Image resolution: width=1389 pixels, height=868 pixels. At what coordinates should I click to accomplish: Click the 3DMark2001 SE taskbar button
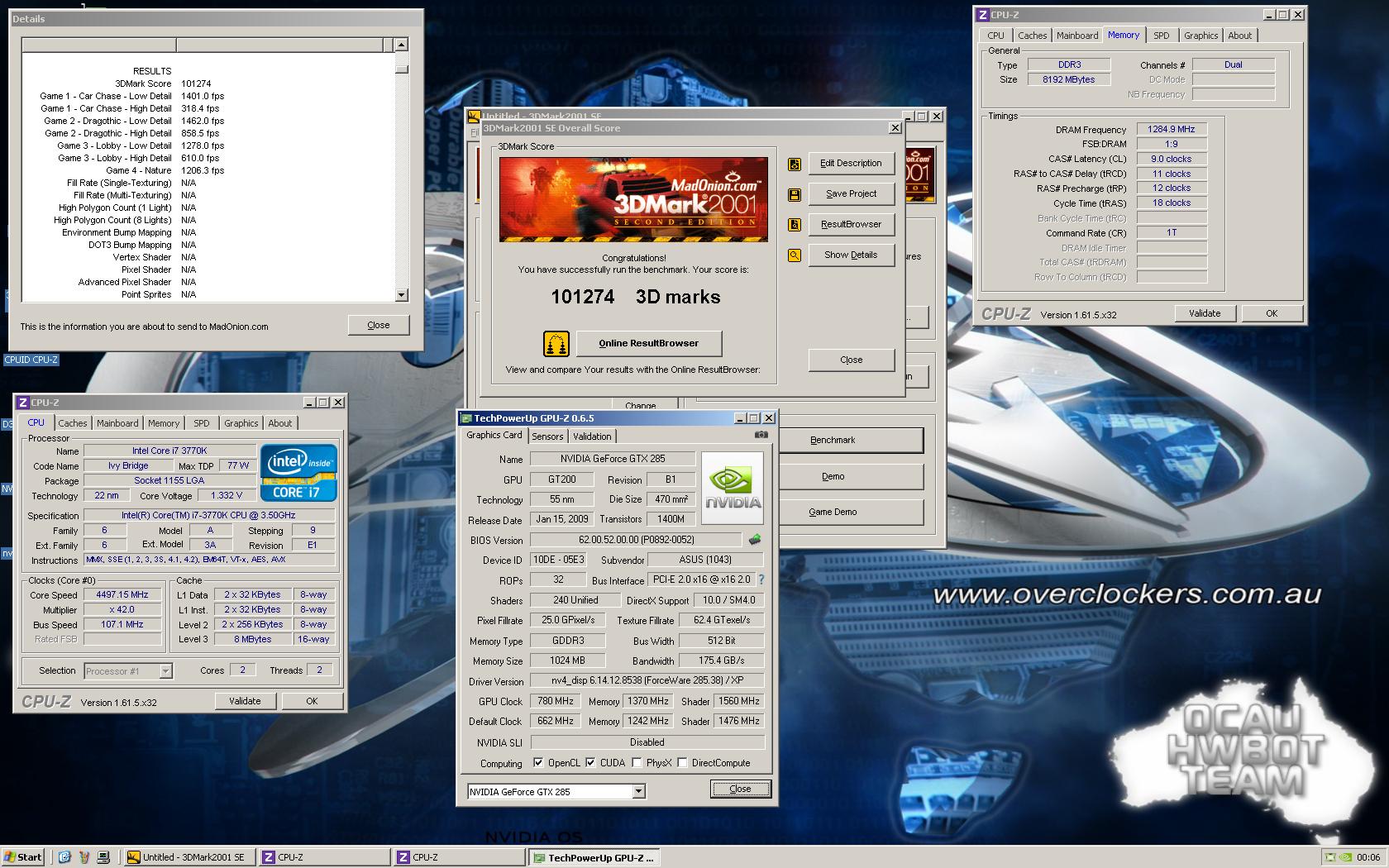pos(189,857)
